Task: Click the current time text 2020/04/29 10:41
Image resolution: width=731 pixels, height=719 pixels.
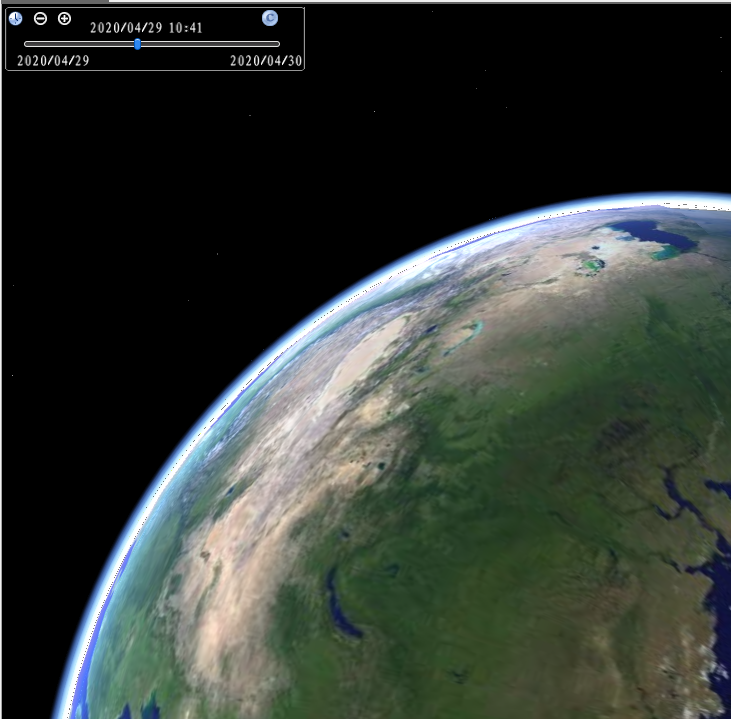Action: coord(146,28)
